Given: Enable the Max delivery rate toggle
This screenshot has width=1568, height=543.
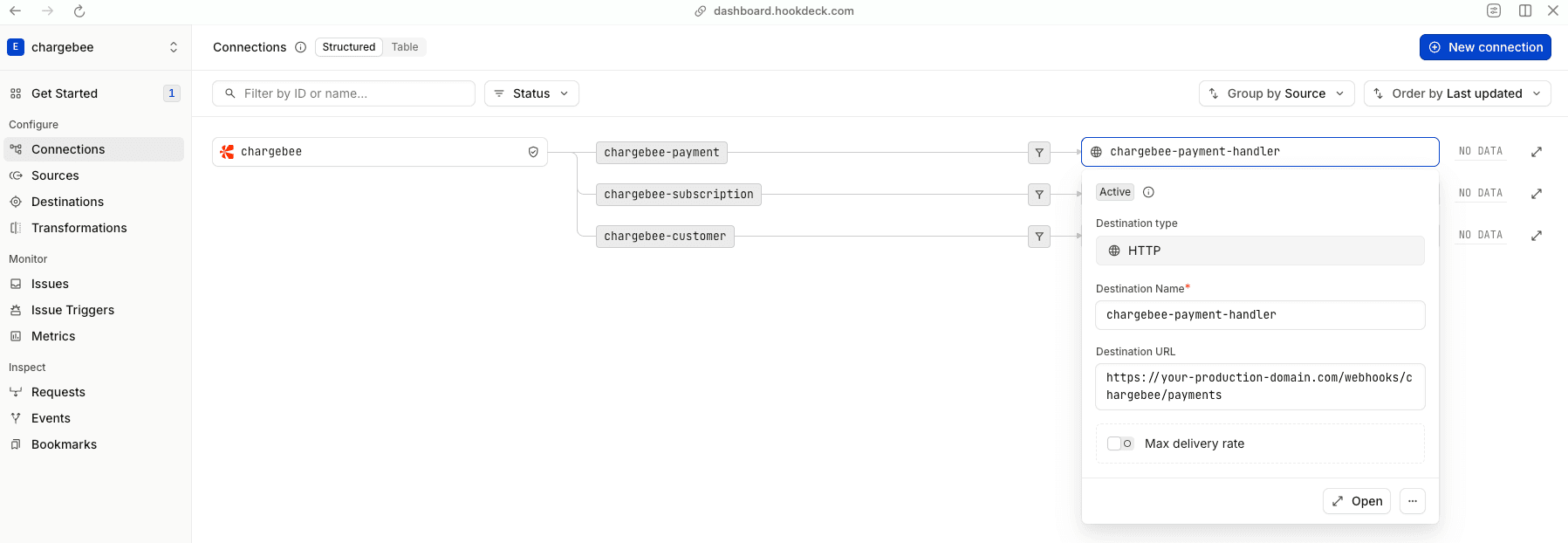Looking at the screenshot, I should click(x=1120, y=443).
